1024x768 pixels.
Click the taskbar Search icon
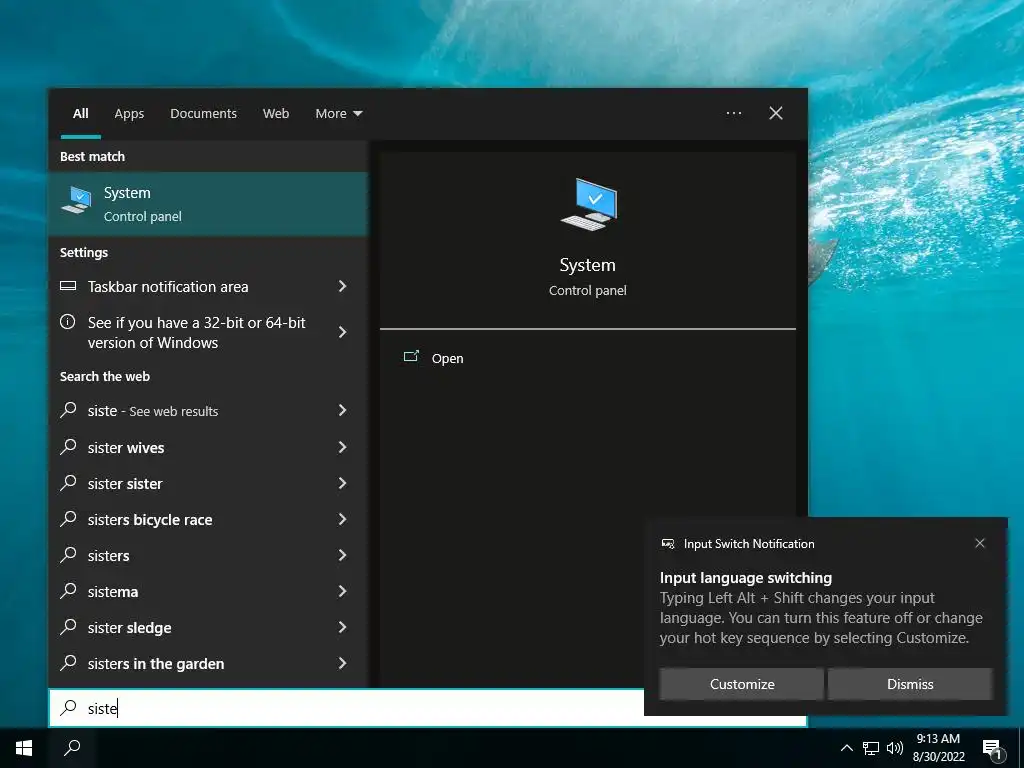coord(72,748)
